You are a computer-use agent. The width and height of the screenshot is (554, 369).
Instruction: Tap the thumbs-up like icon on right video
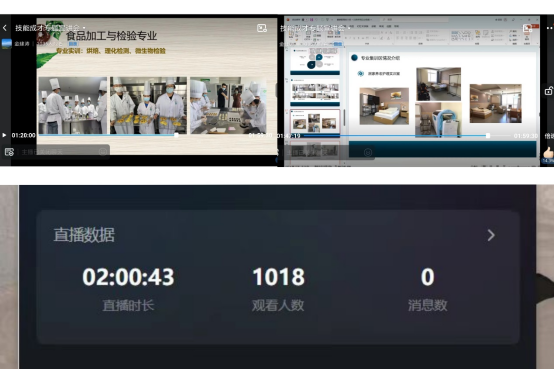(548, 153)
